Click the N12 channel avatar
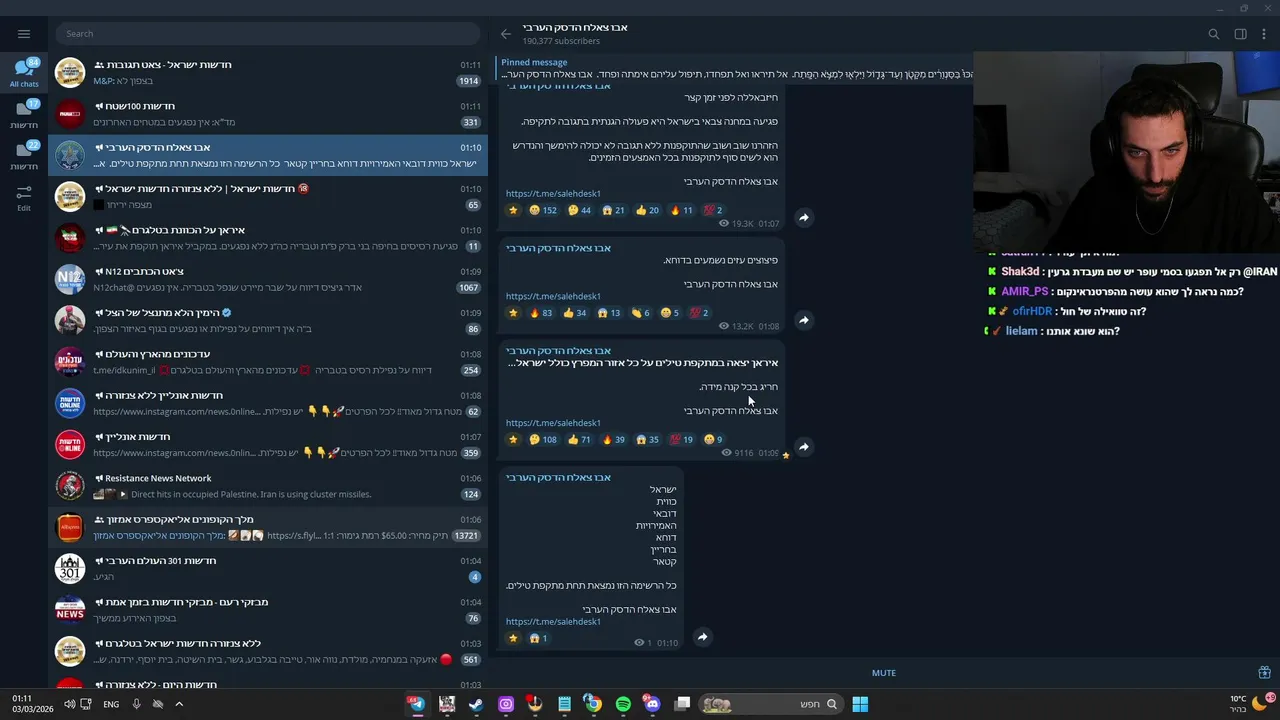The height and width of the screenshot is (720, 1280). 70,279
